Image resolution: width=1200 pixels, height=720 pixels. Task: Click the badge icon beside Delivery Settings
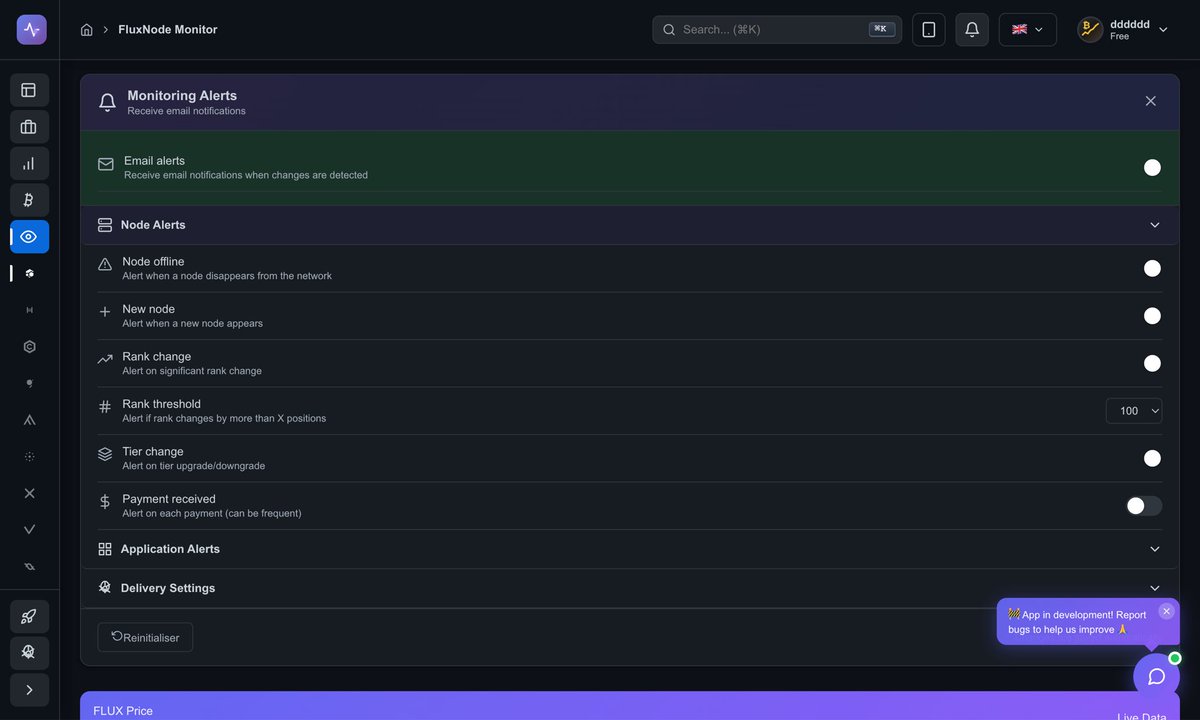tap(105, 588)
